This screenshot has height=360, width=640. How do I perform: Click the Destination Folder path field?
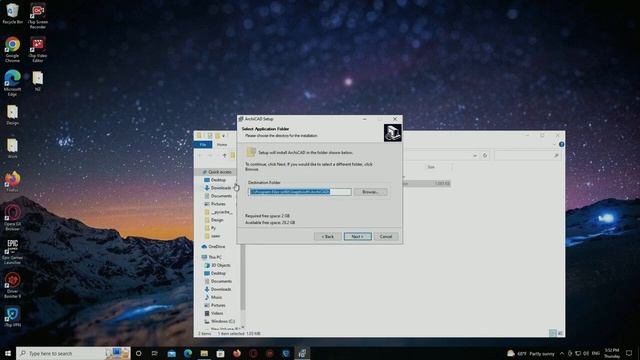[x=300, y=192]
